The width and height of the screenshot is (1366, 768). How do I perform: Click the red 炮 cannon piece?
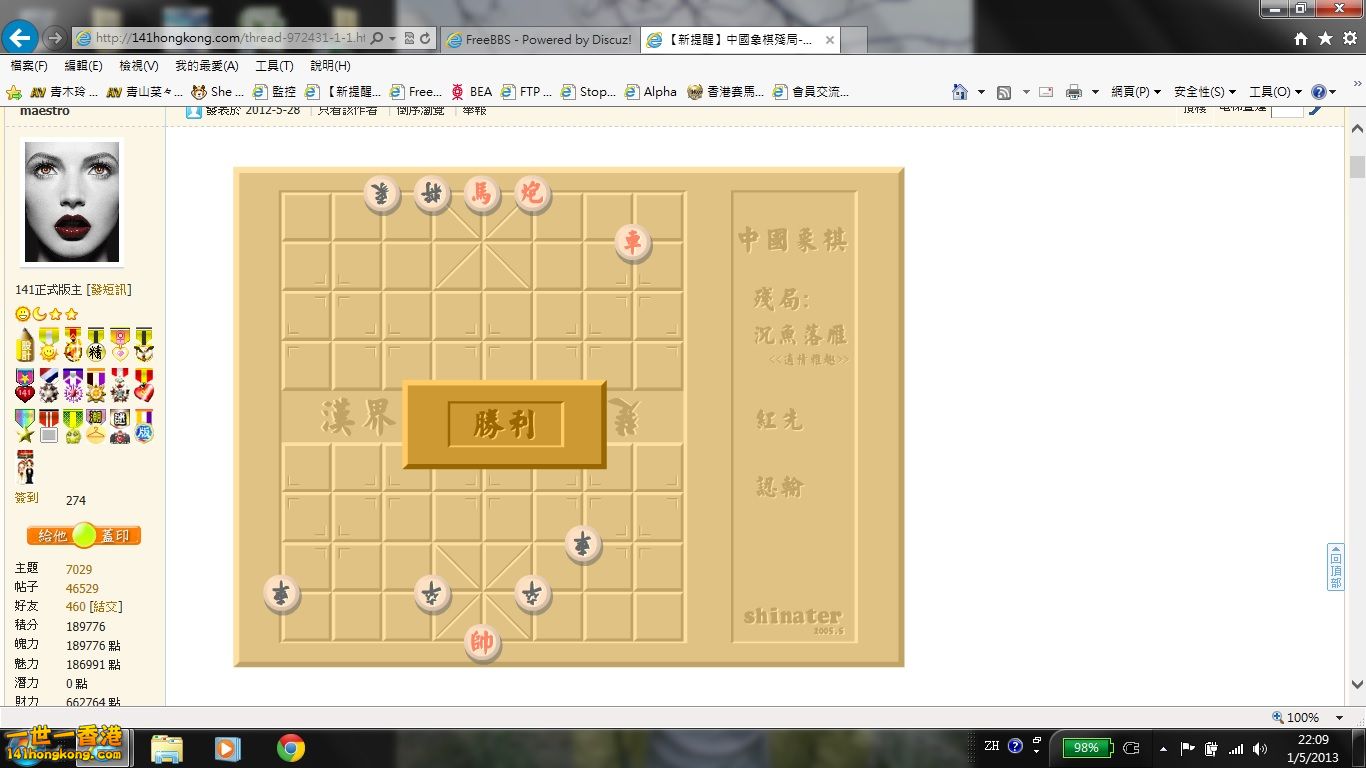[x=532, y=192]
